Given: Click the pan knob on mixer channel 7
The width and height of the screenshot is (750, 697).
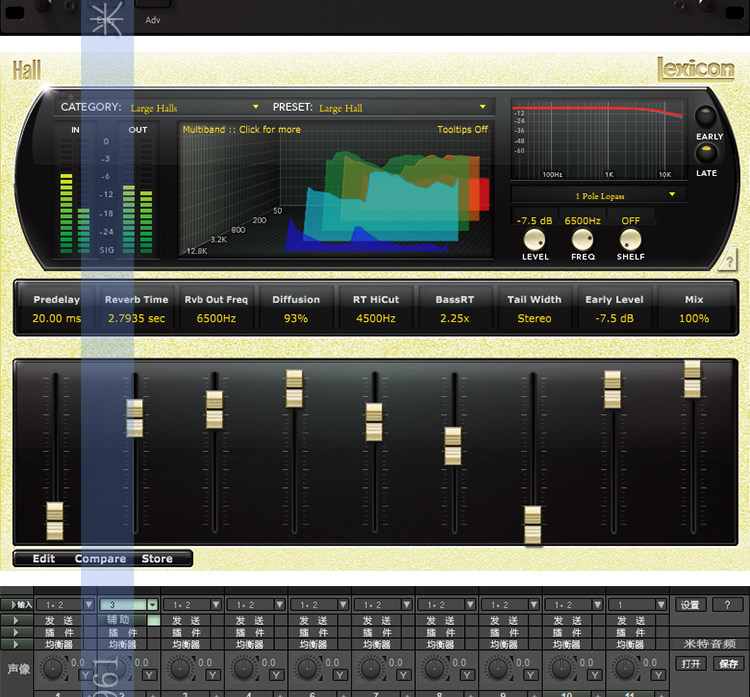Looking at the screenshot, I should click(371, 668).
